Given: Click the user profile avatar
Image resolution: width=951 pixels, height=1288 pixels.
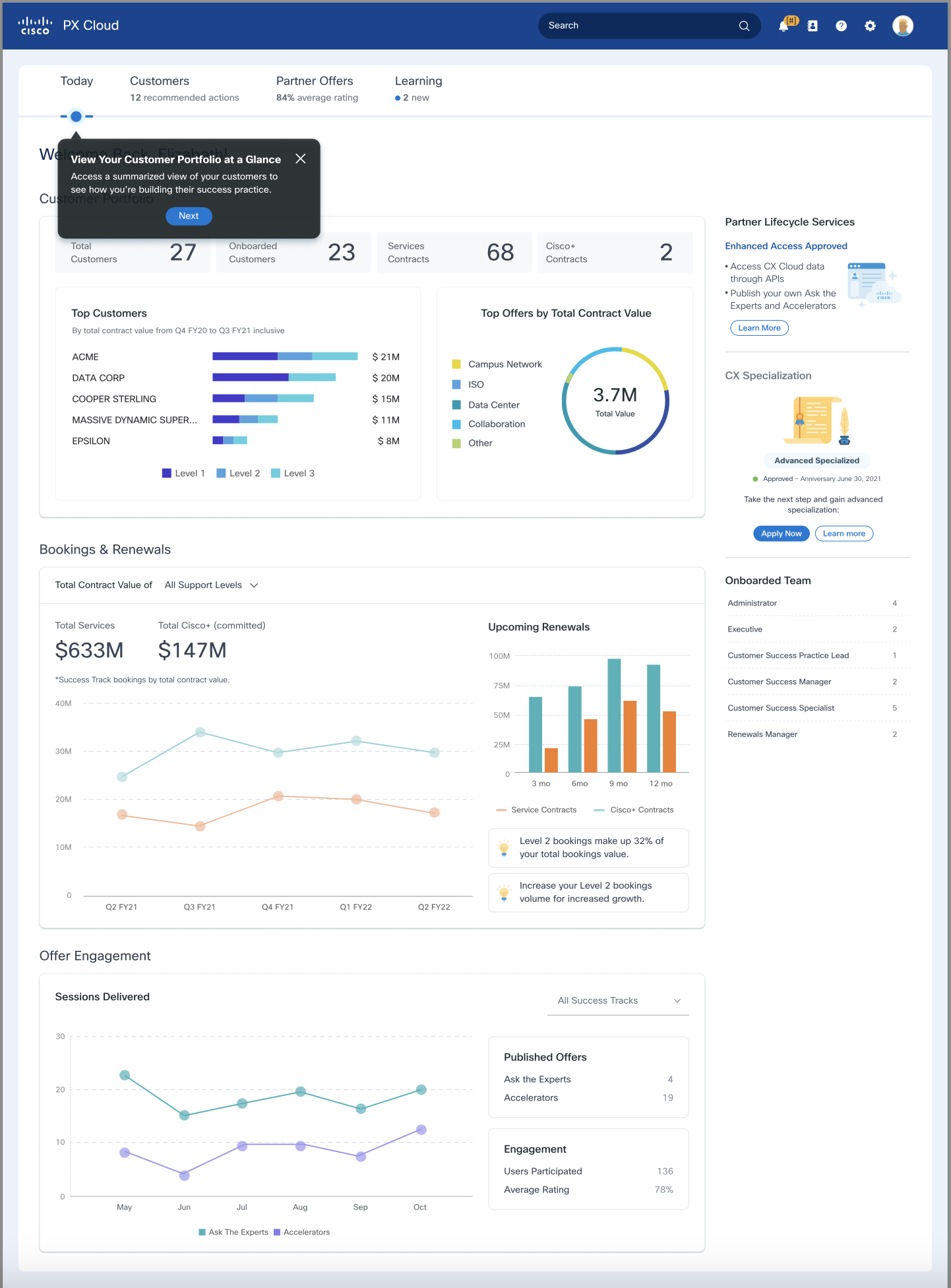Looking at the screenshot, I should (x=902, y=26).
